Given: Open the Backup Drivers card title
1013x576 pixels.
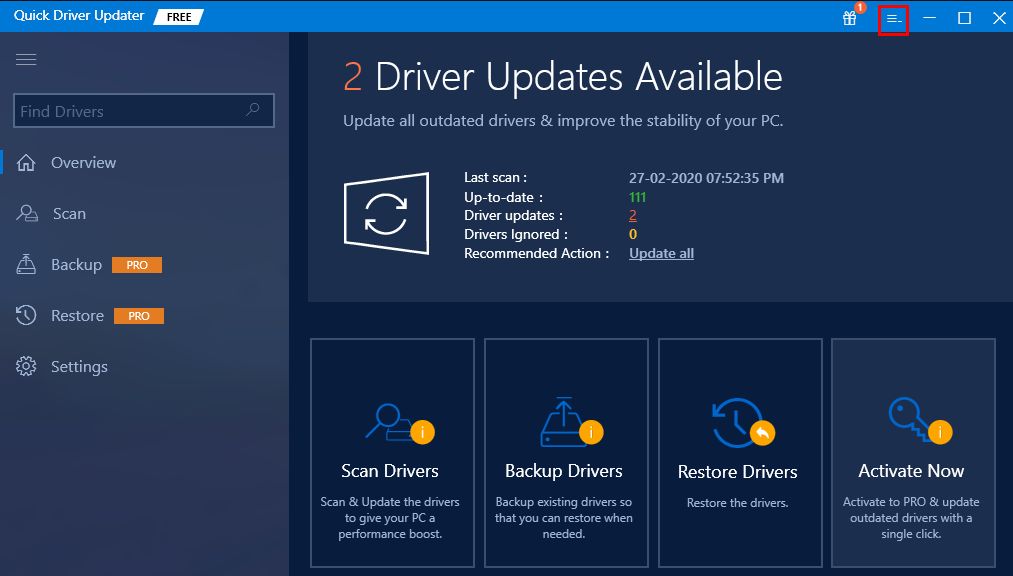Looking at the screenshot, I should point(563,471).
